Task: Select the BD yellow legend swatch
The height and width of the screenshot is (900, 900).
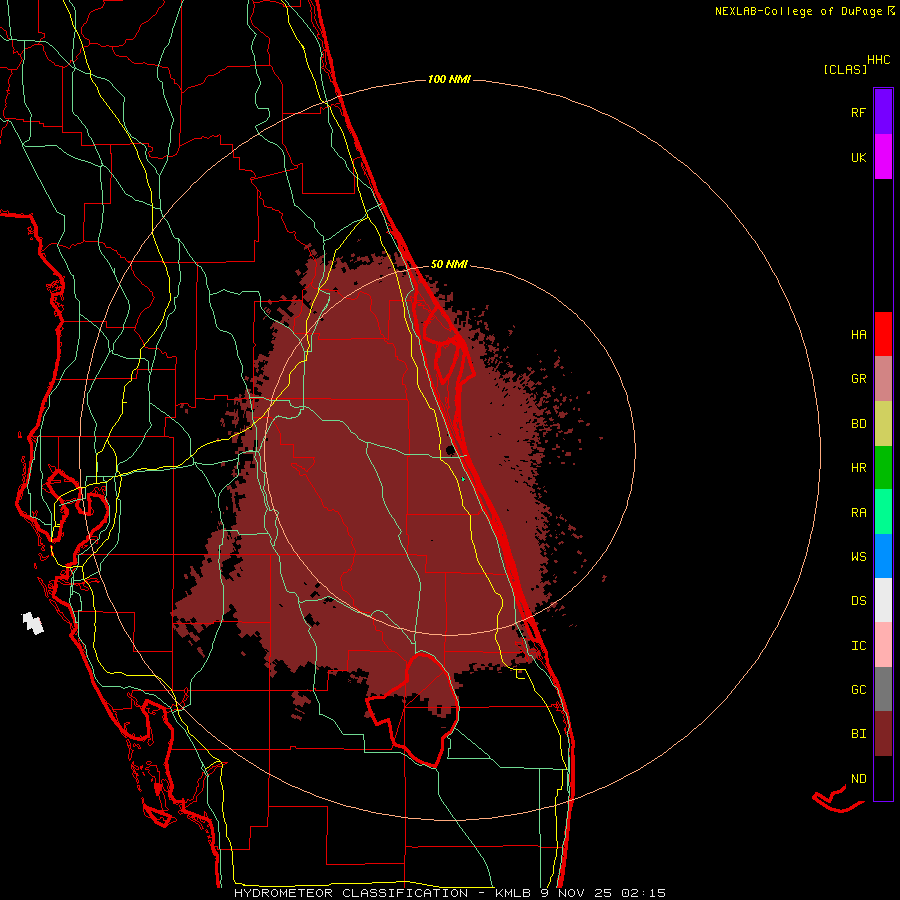Action: point(883,423)
